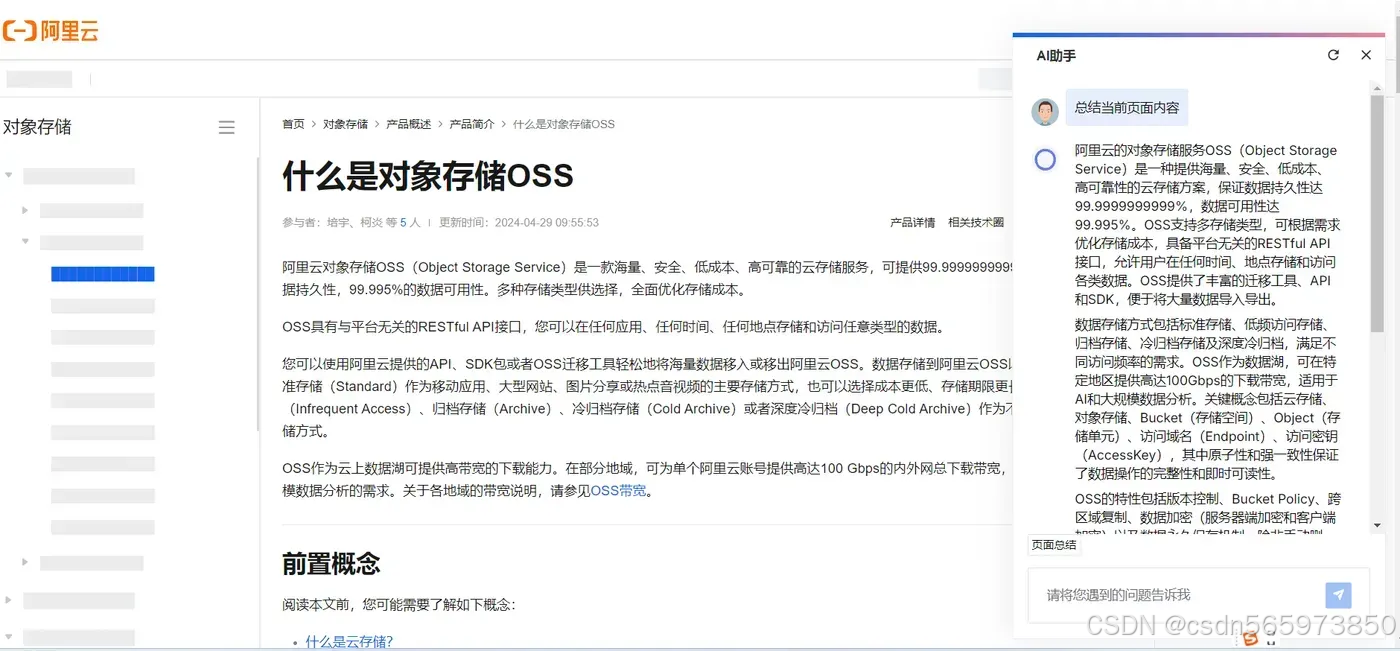Open the 什么是云存储? link
The image size is (1400, 651).
point(349,642)
